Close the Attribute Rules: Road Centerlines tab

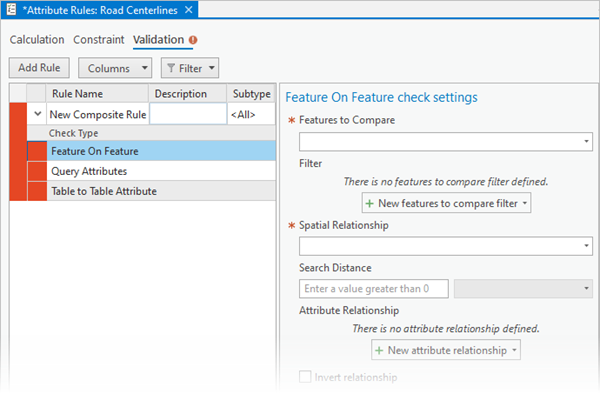189,10
